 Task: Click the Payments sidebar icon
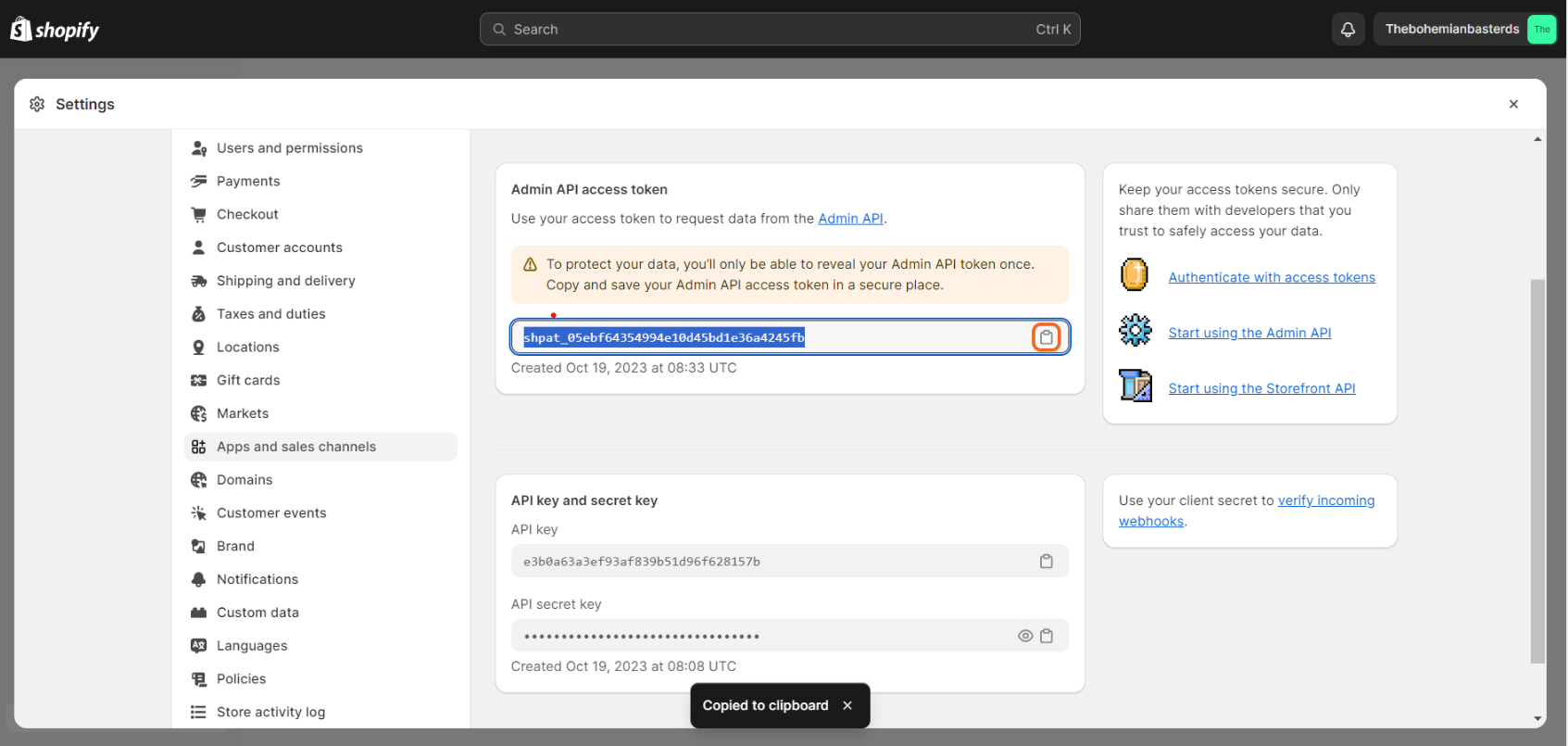(x=198, y=182)
